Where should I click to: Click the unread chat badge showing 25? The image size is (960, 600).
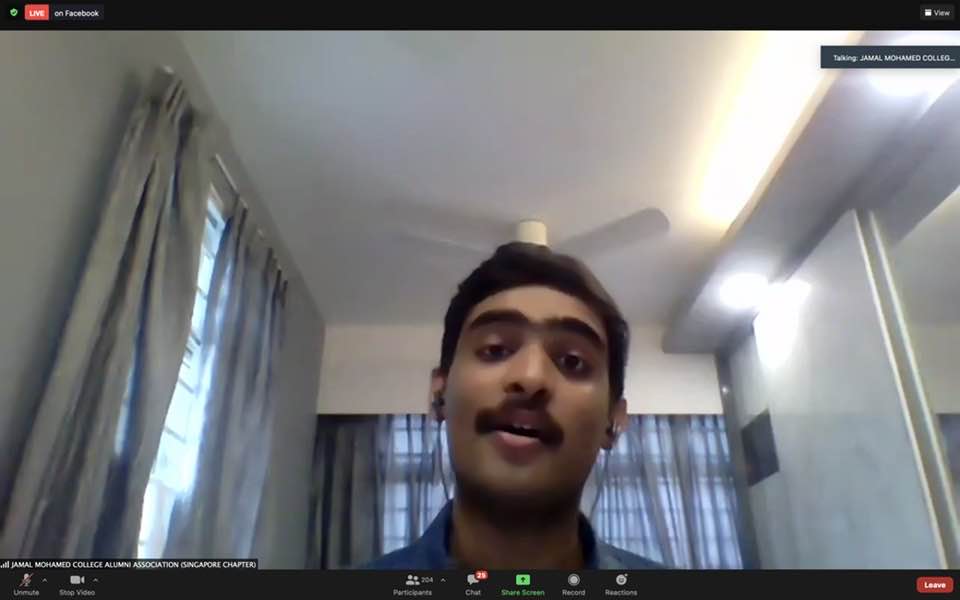(481, 575)
